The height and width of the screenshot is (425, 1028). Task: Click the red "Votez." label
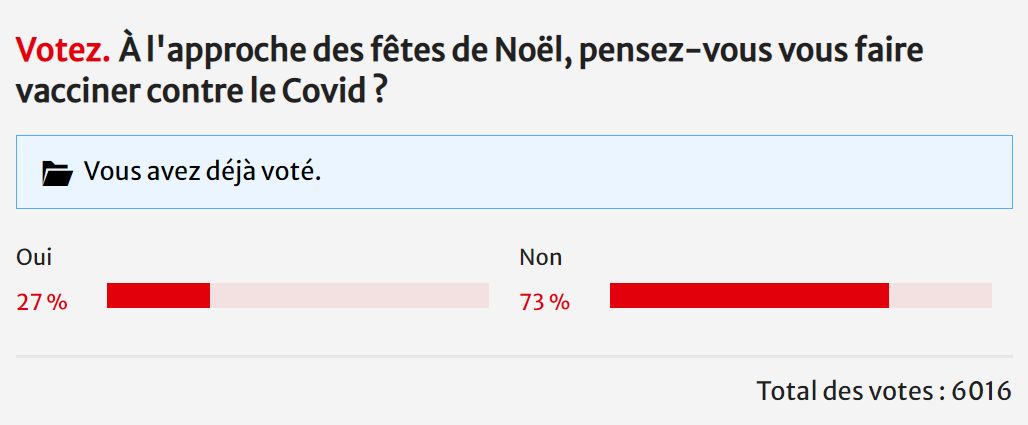point(62,49)
